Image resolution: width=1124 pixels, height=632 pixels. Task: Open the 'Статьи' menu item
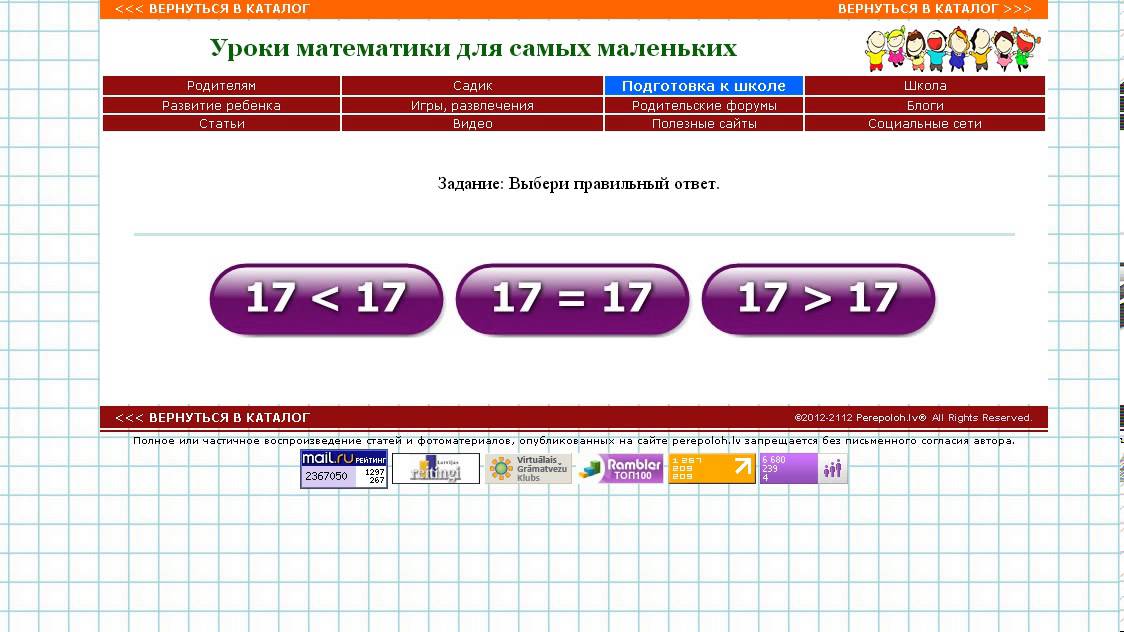click(x=221, y=123)
